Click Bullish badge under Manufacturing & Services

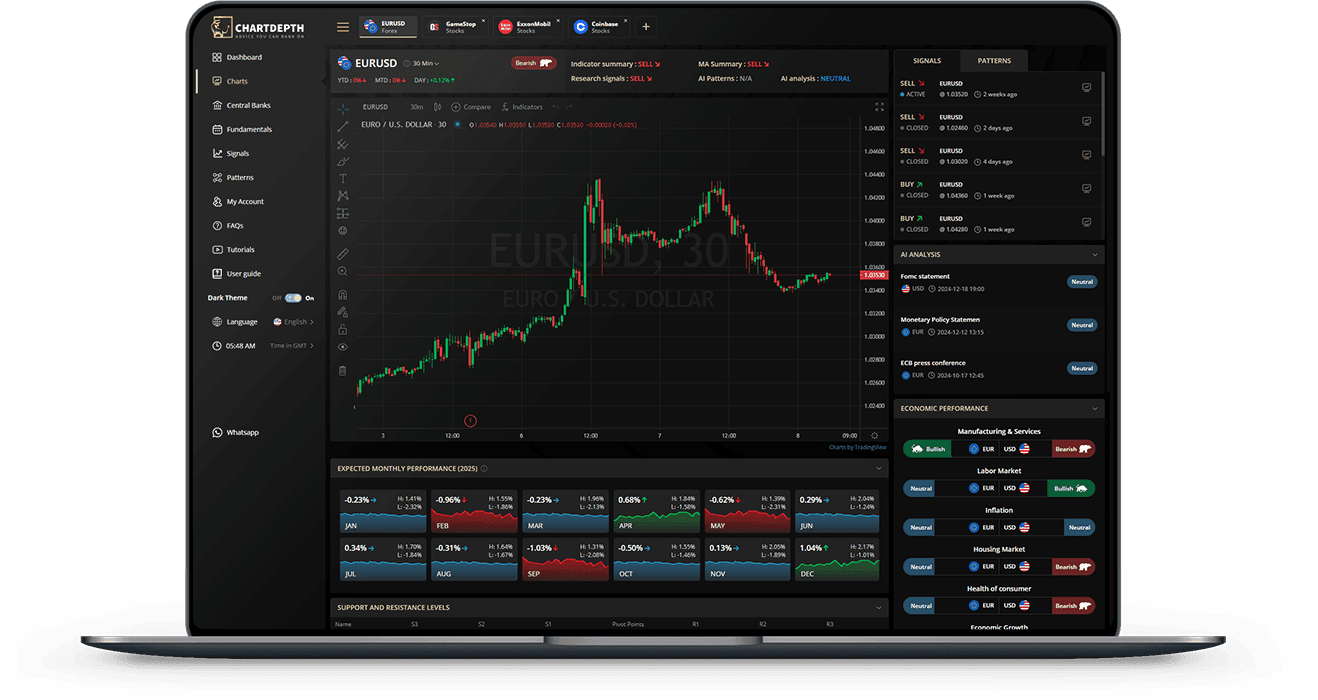click(927, 449)
